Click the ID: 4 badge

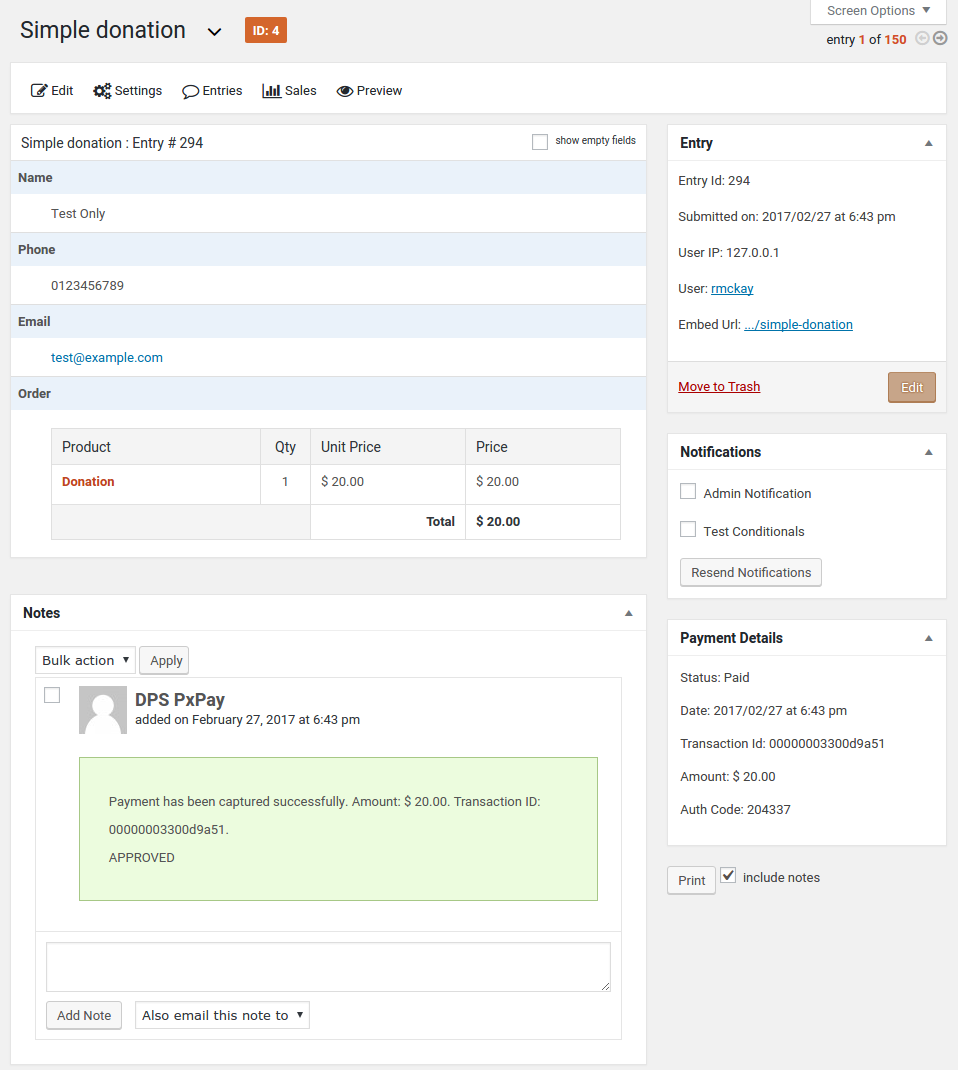coord(266,31)
